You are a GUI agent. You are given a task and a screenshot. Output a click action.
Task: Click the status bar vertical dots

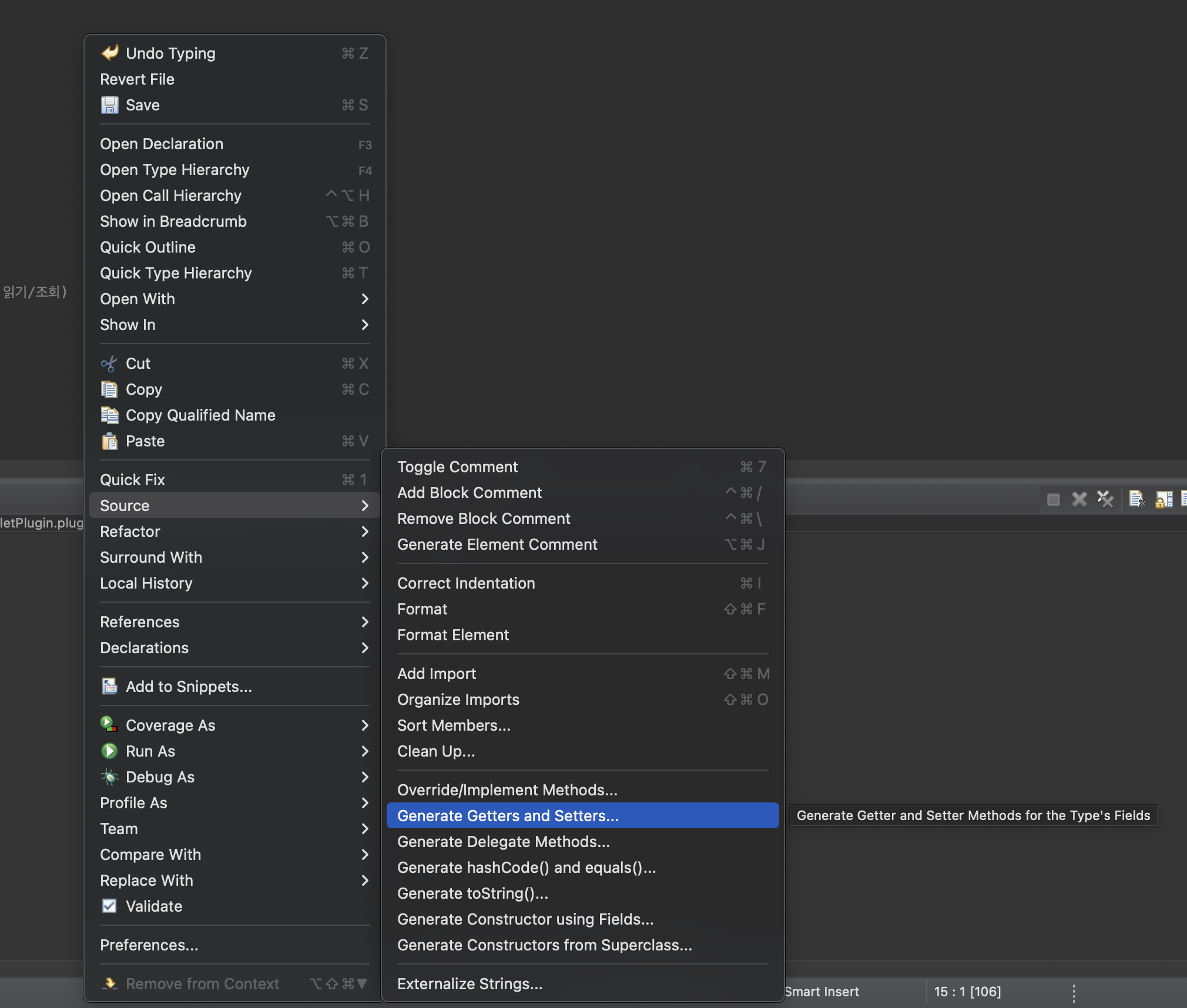coord(1074,993)
